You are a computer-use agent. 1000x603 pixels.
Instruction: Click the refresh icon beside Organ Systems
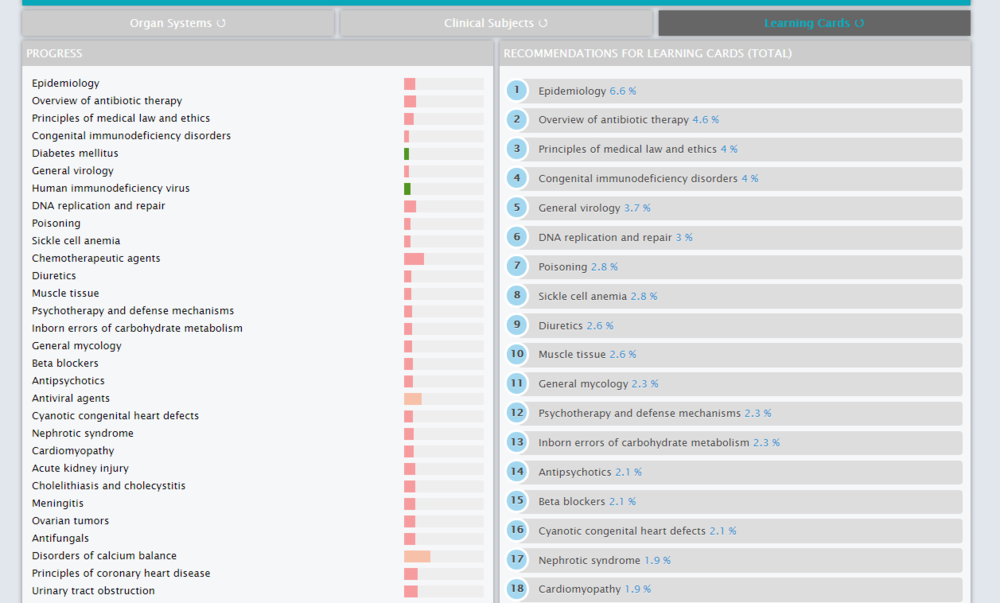(221, 23)
